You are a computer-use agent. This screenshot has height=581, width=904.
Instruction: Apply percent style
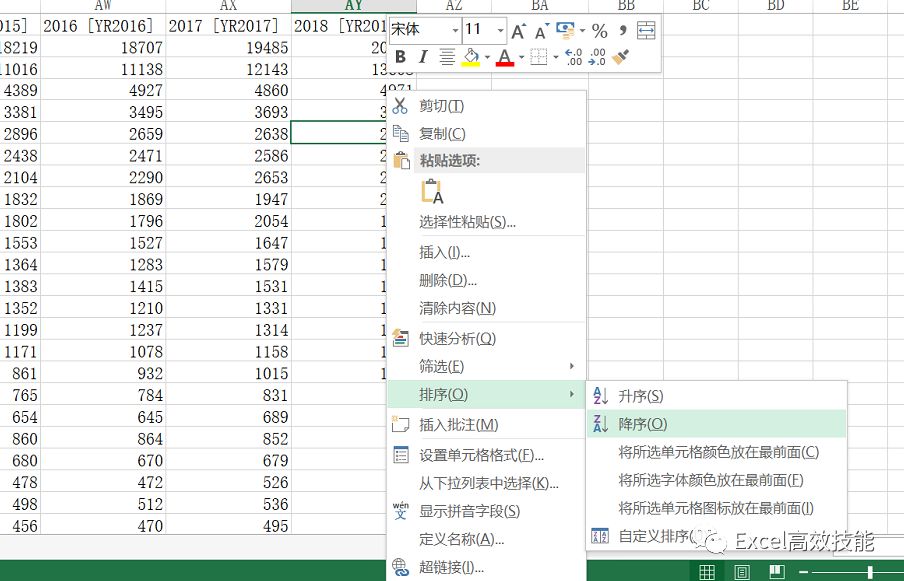(x=600, y=31)
